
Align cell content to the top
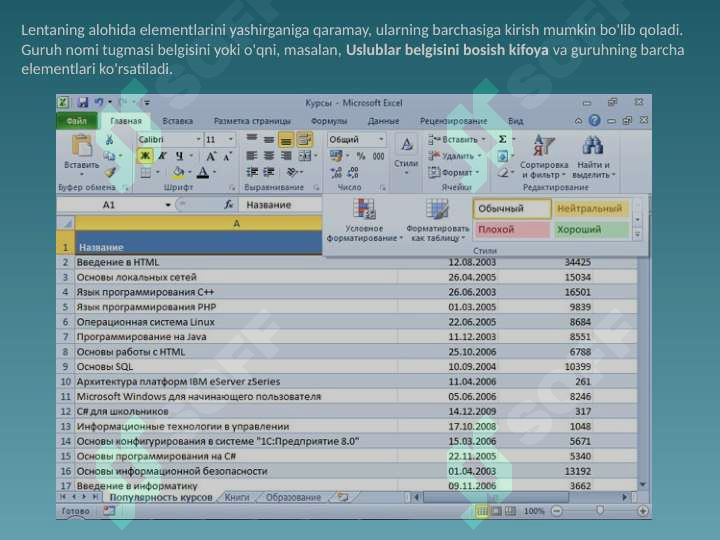point(251,139)
